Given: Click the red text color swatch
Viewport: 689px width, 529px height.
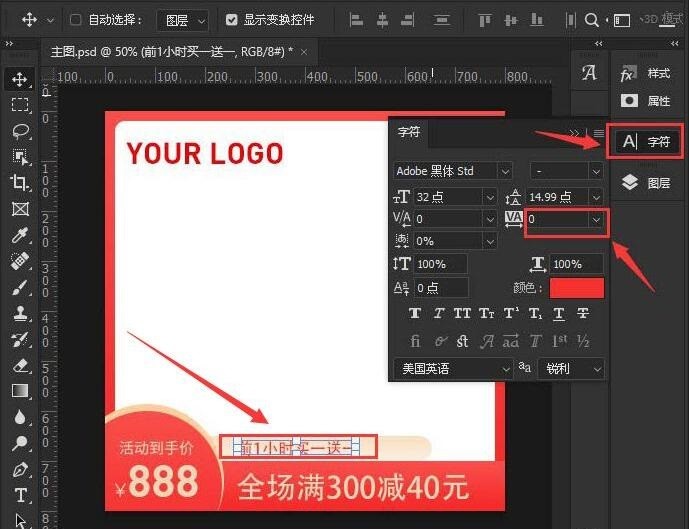Looking at the screenshot, I should pos(577,288).
